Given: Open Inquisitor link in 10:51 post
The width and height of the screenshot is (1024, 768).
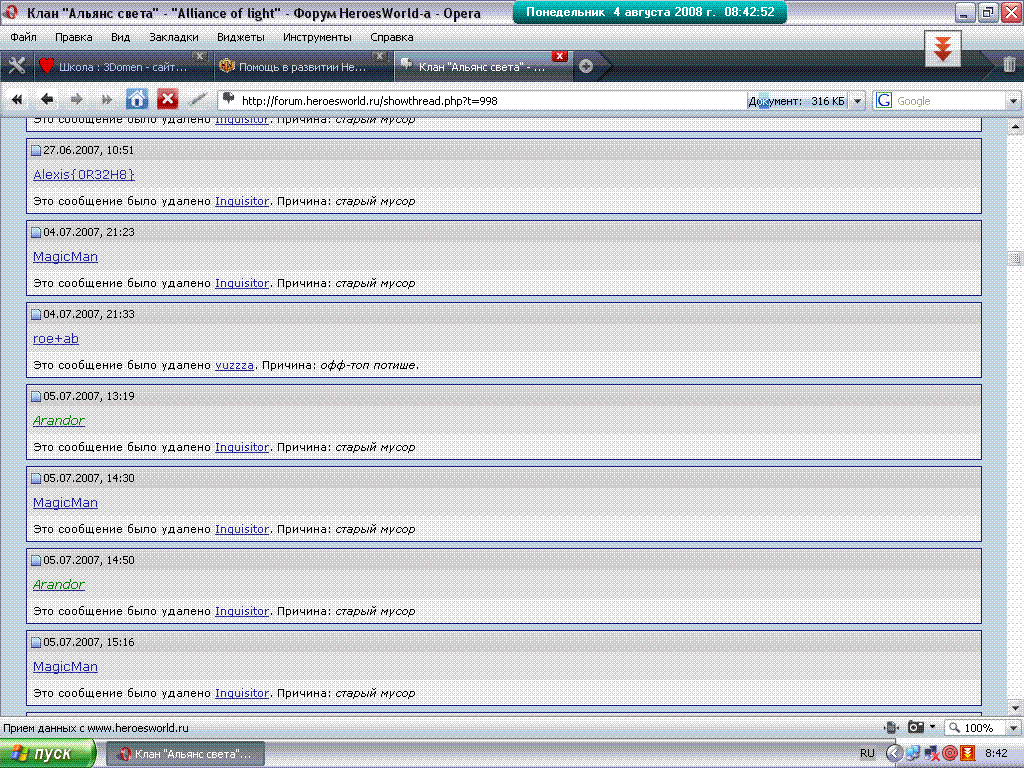Looking at the screenshot, I should [242, 201].
